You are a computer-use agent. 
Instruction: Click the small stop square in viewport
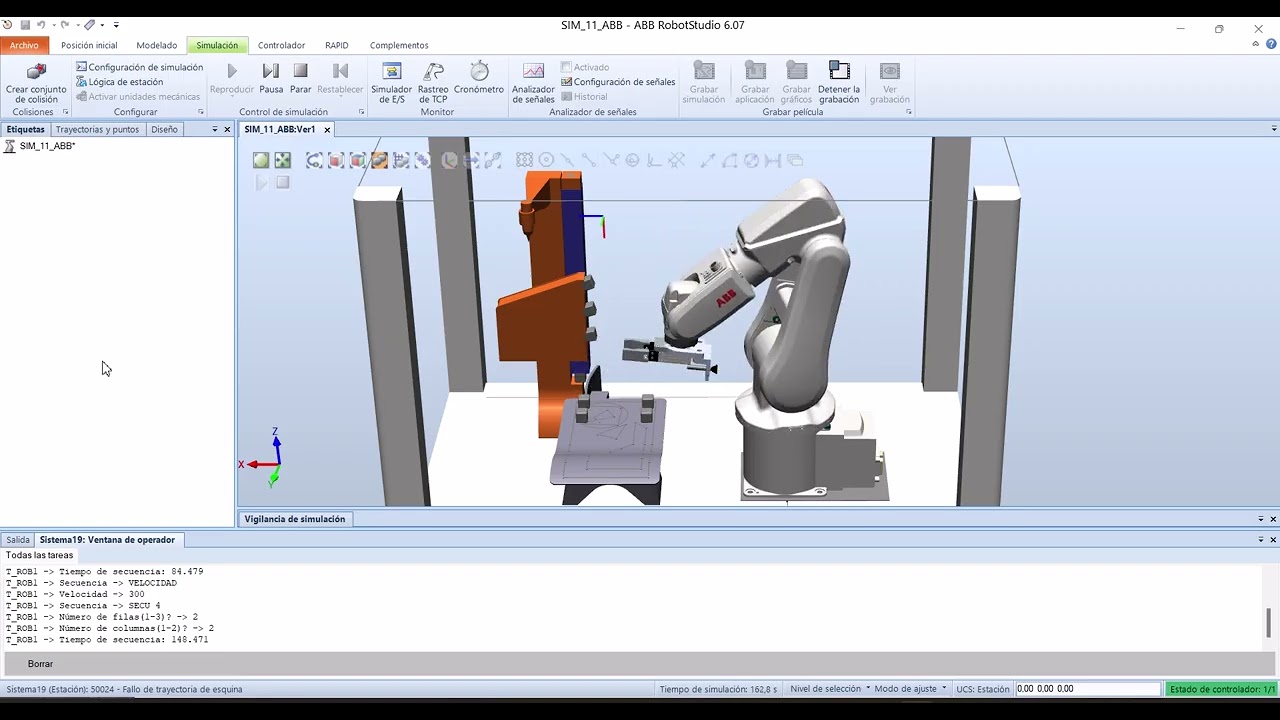(283, 182)
